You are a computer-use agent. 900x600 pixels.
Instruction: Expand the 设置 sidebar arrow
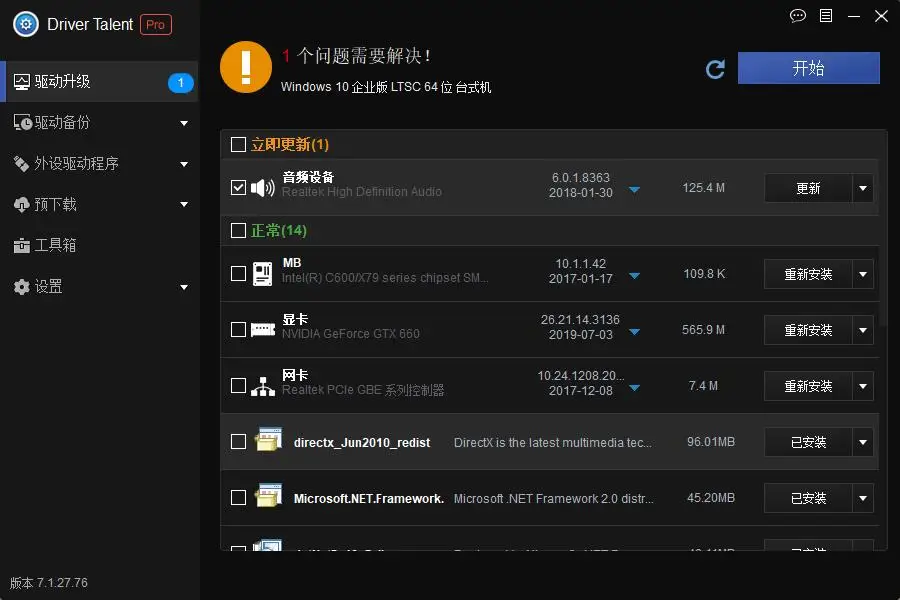[184, 287]
